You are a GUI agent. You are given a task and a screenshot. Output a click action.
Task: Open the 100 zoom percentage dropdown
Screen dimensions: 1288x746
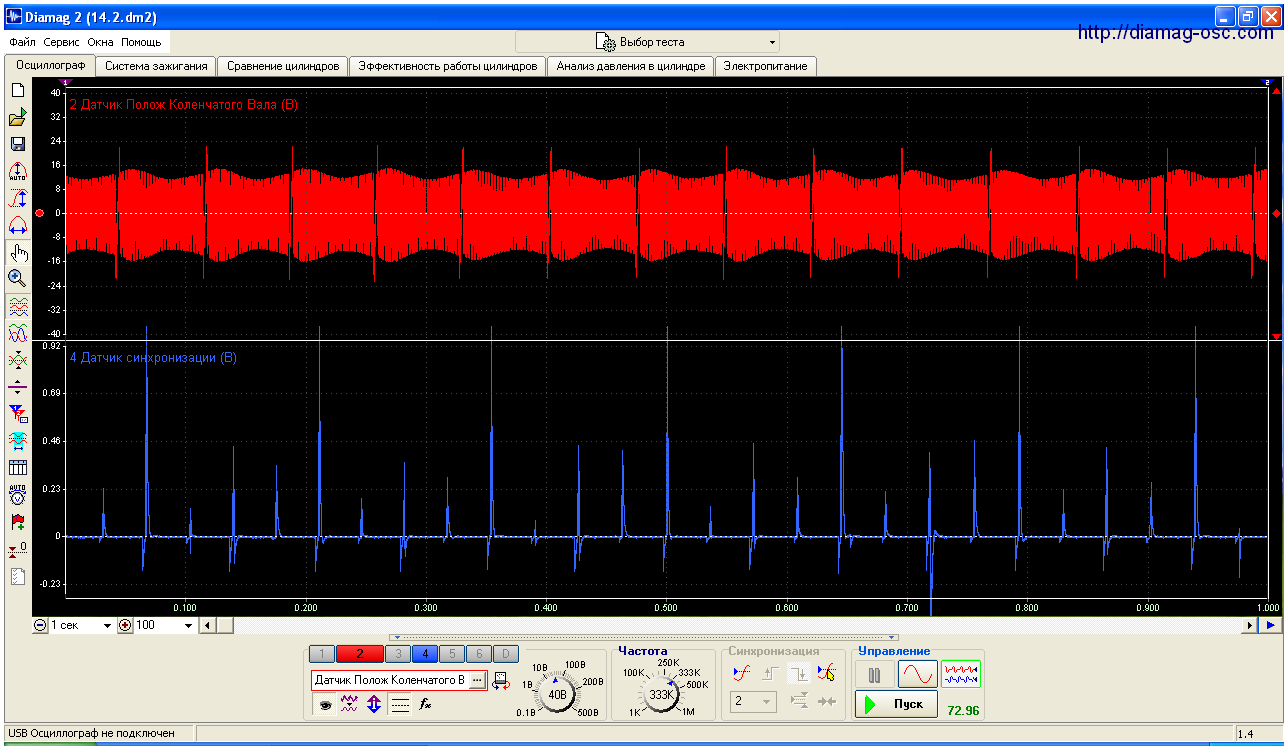(x=165, y=625)
